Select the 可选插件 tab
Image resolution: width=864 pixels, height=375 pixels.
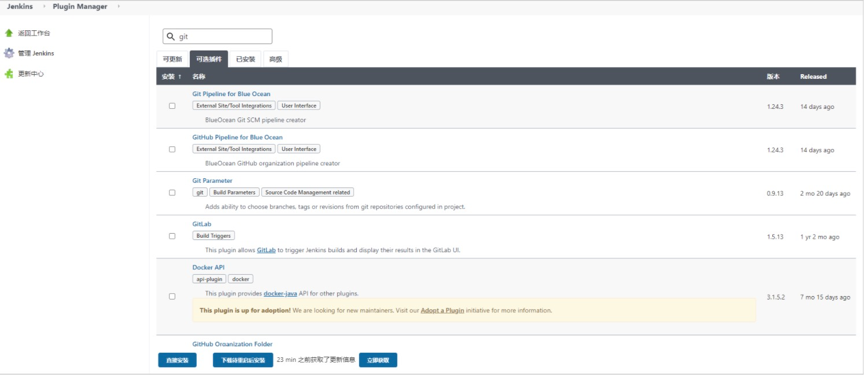pyautogui.click(x=209, y=59)
